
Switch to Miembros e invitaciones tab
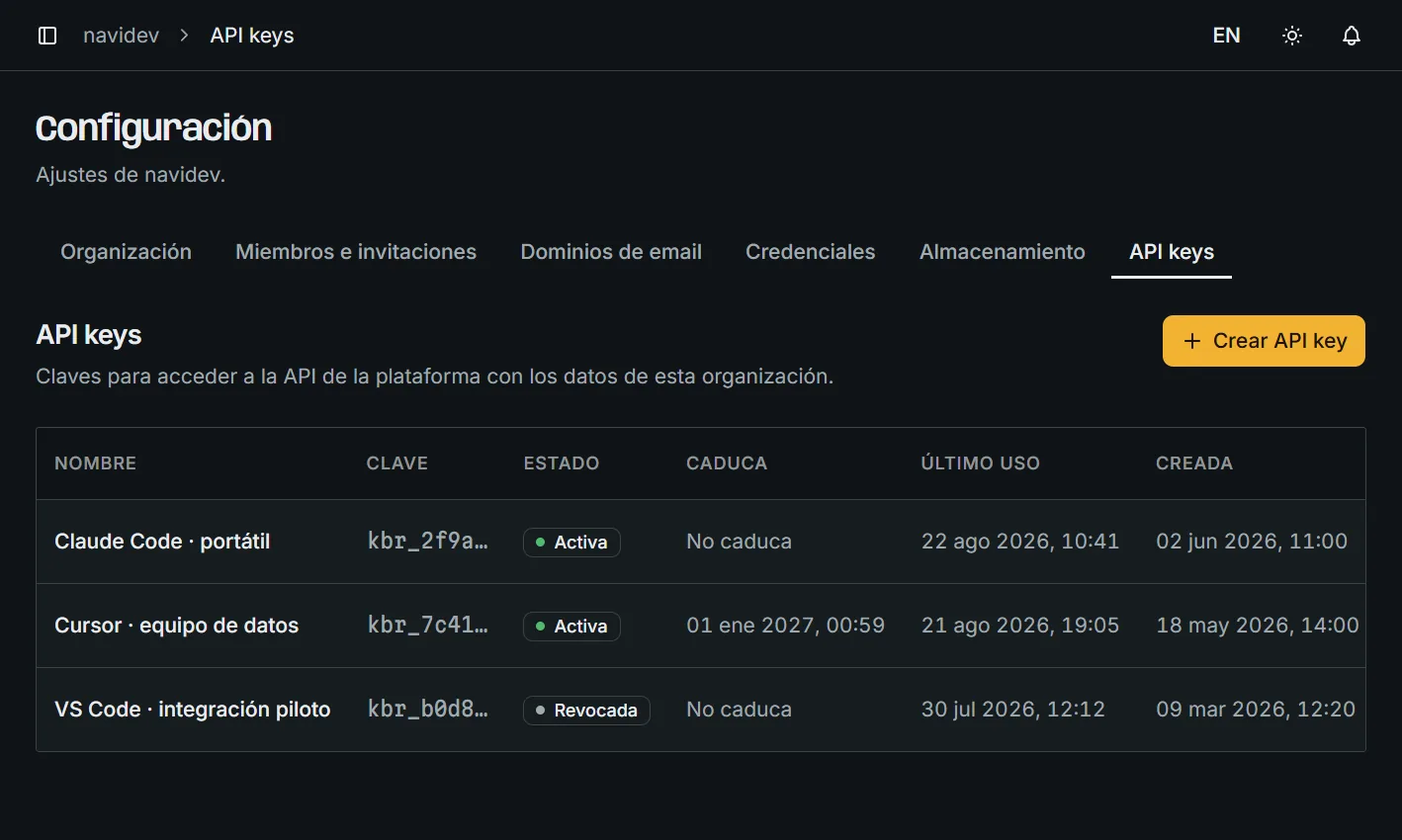pyautogui.click(x=356, y=252)
